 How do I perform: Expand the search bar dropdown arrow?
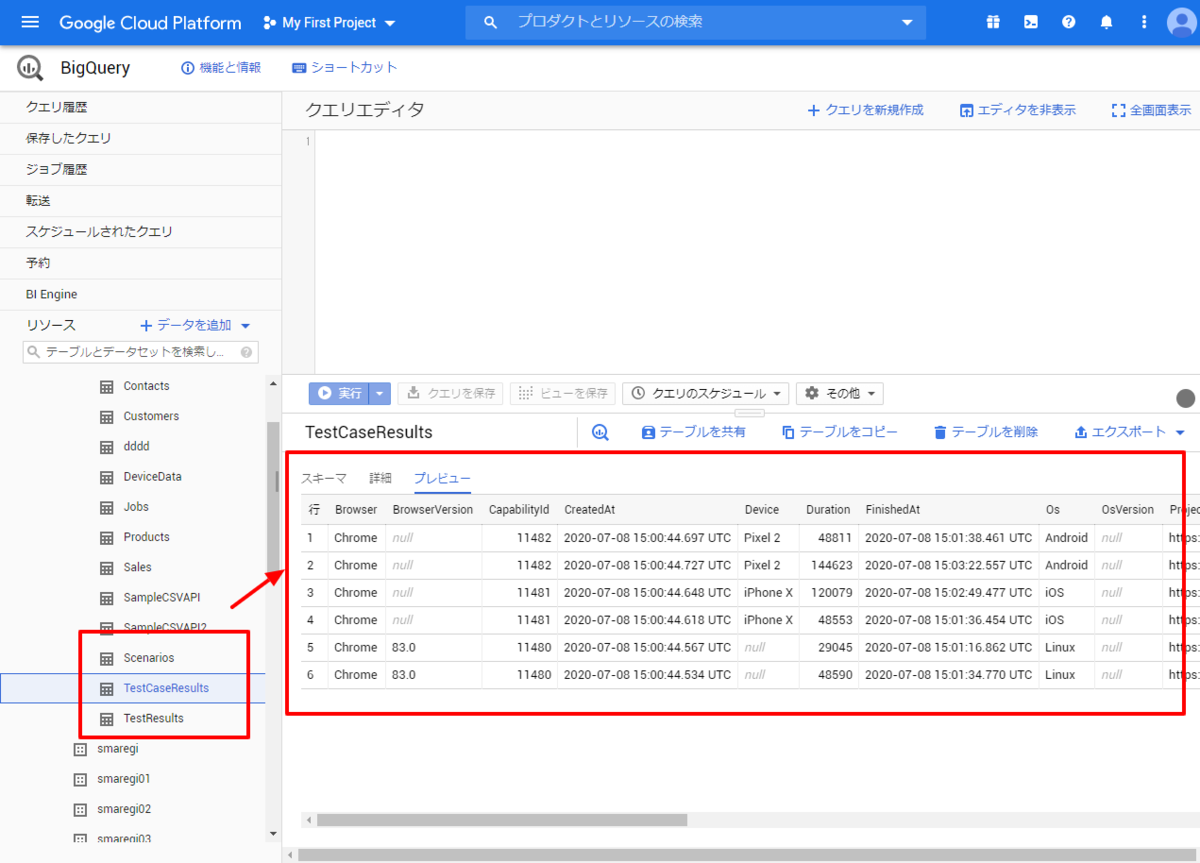tap(907, 22)
